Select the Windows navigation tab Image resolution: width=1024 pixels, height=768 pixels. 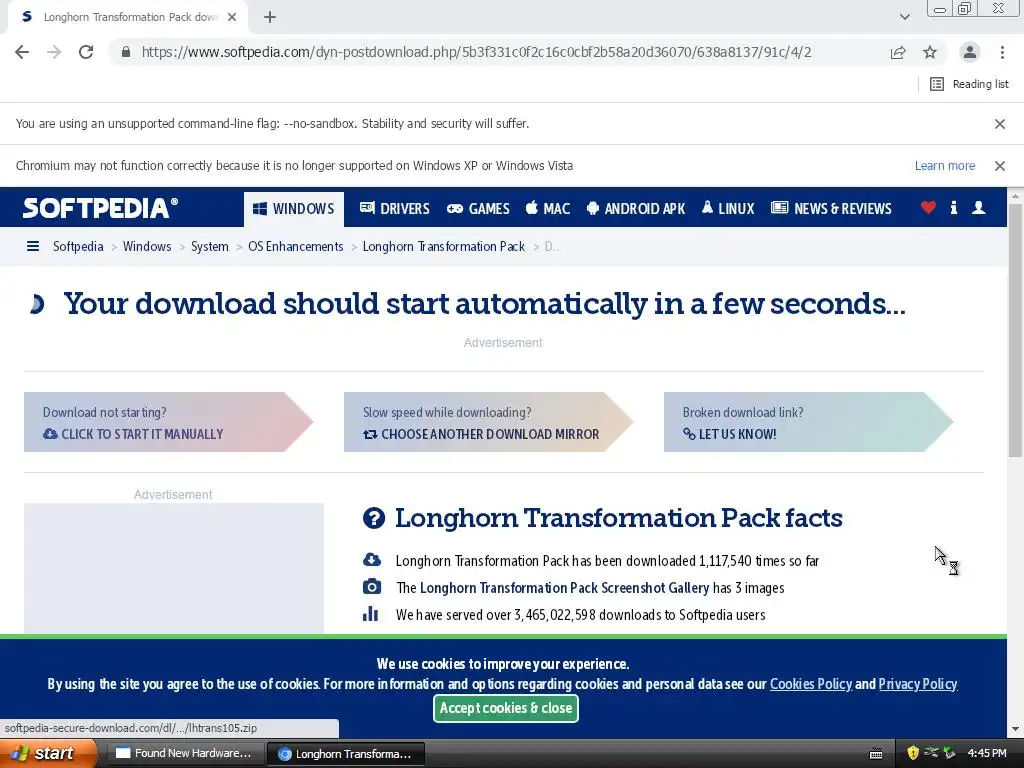pyautogui.click(x=294, y=209)
